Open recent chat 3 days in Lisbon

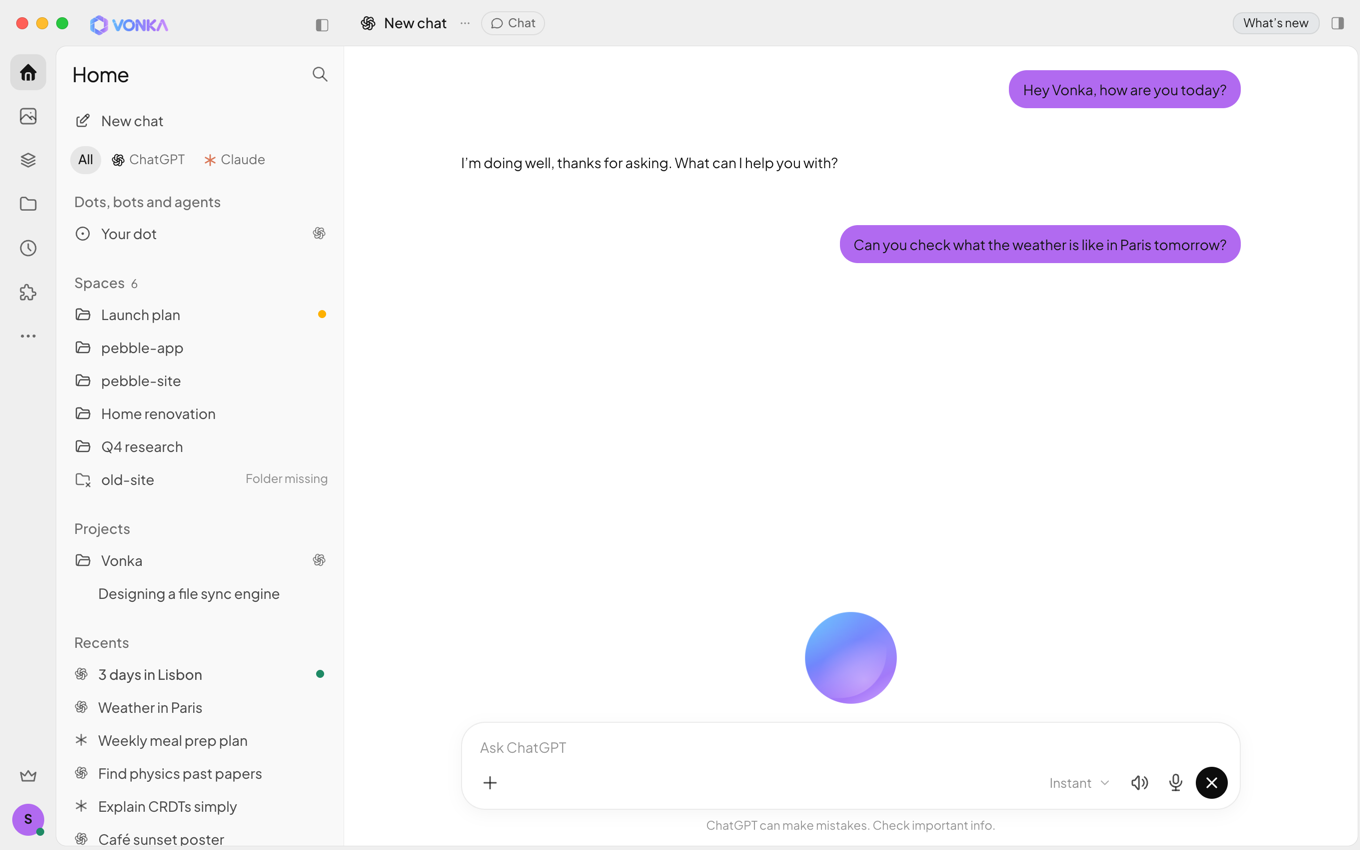tap(200, 675)
